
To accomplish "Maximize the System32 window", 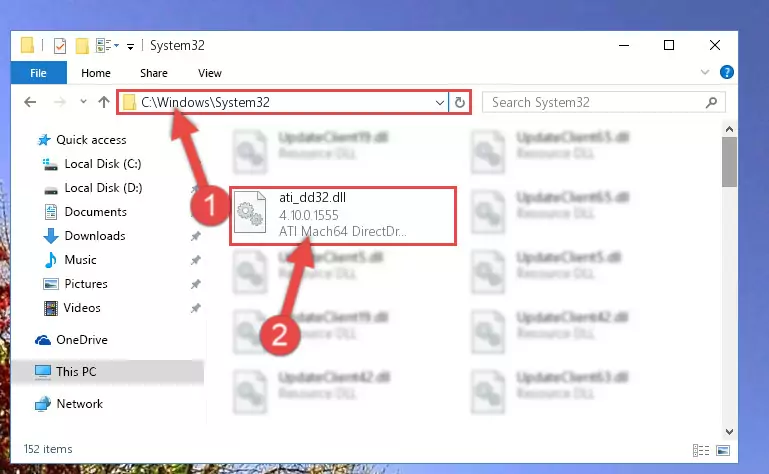I will (x=668, y=45).
